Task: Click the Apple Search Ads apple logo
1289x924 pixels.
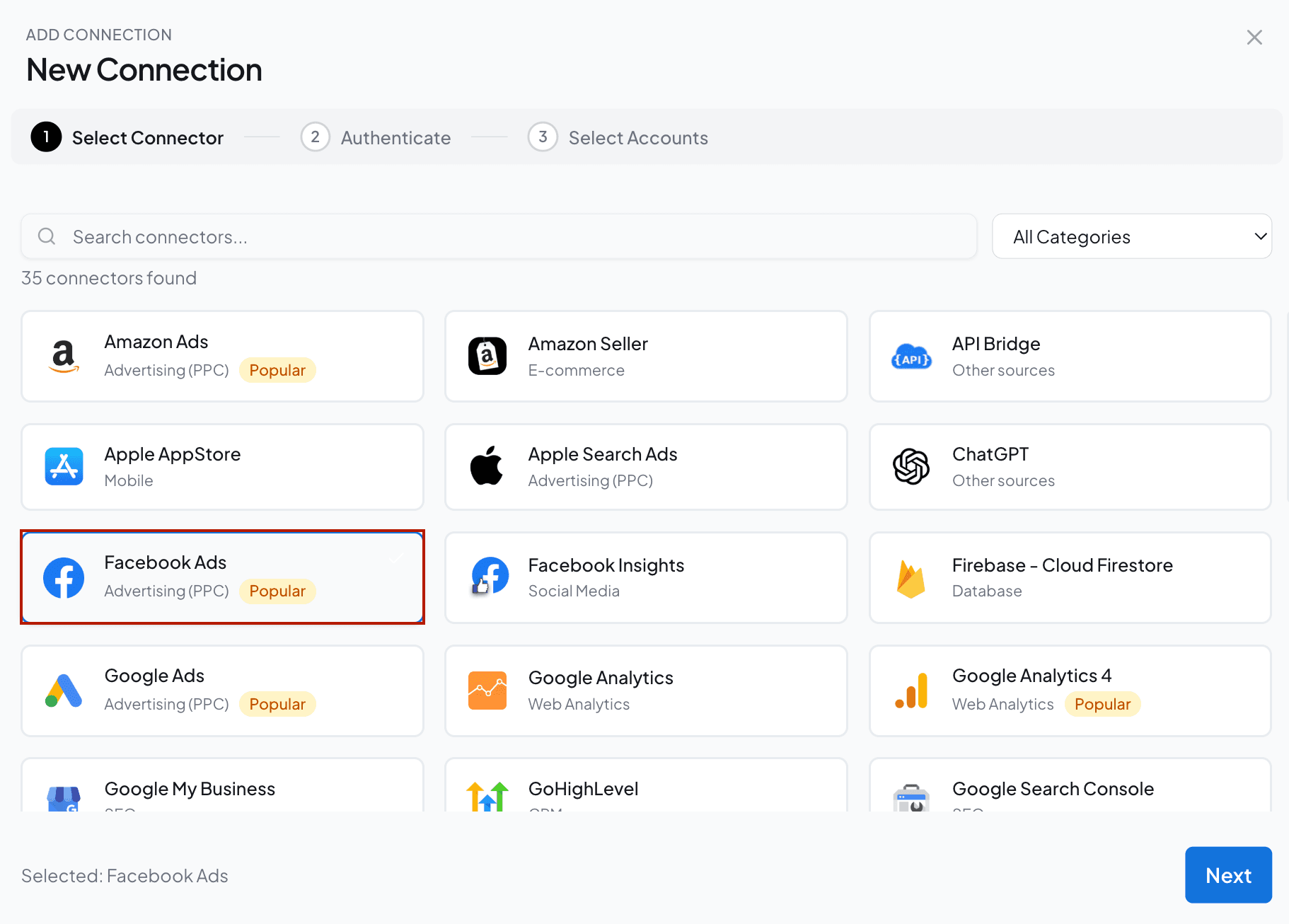Action: click(x=487, y=466)
